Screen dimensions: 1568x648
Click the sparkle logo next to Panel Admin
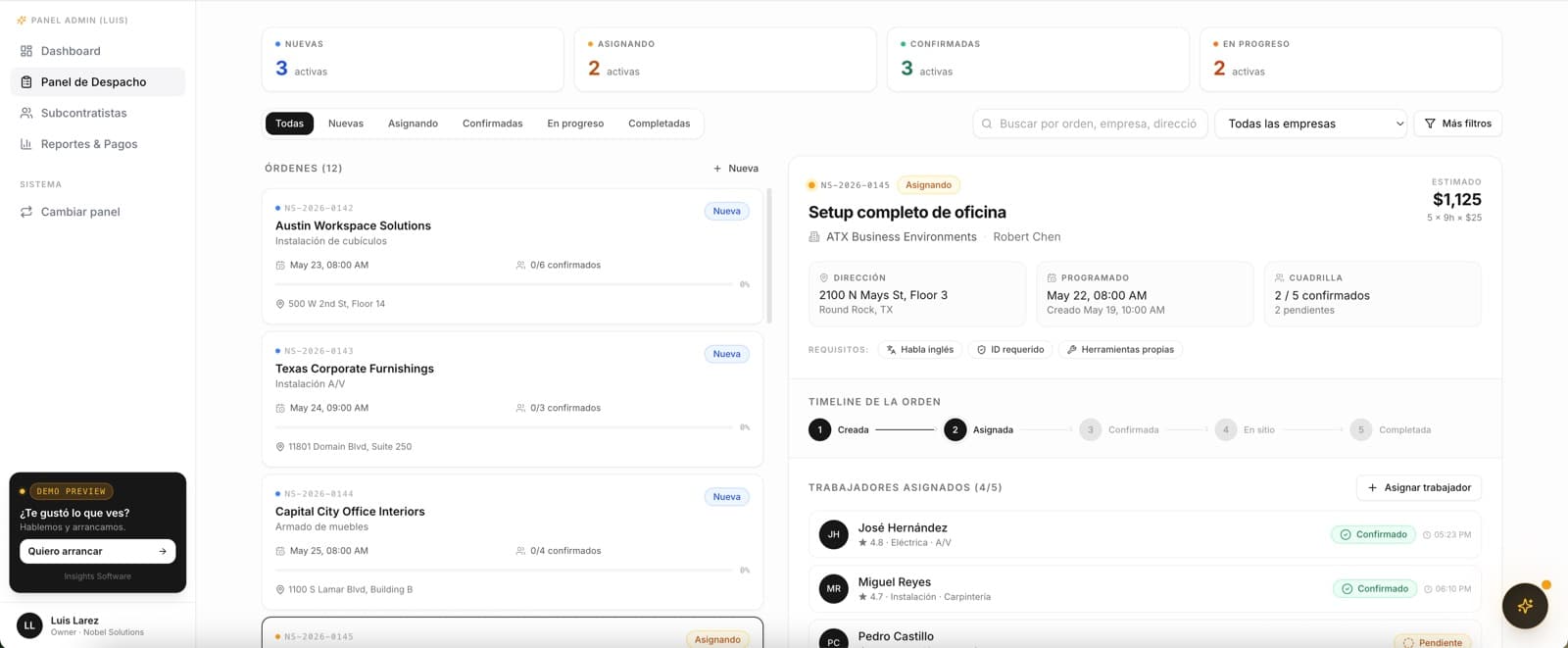click(x=22, y=20)
